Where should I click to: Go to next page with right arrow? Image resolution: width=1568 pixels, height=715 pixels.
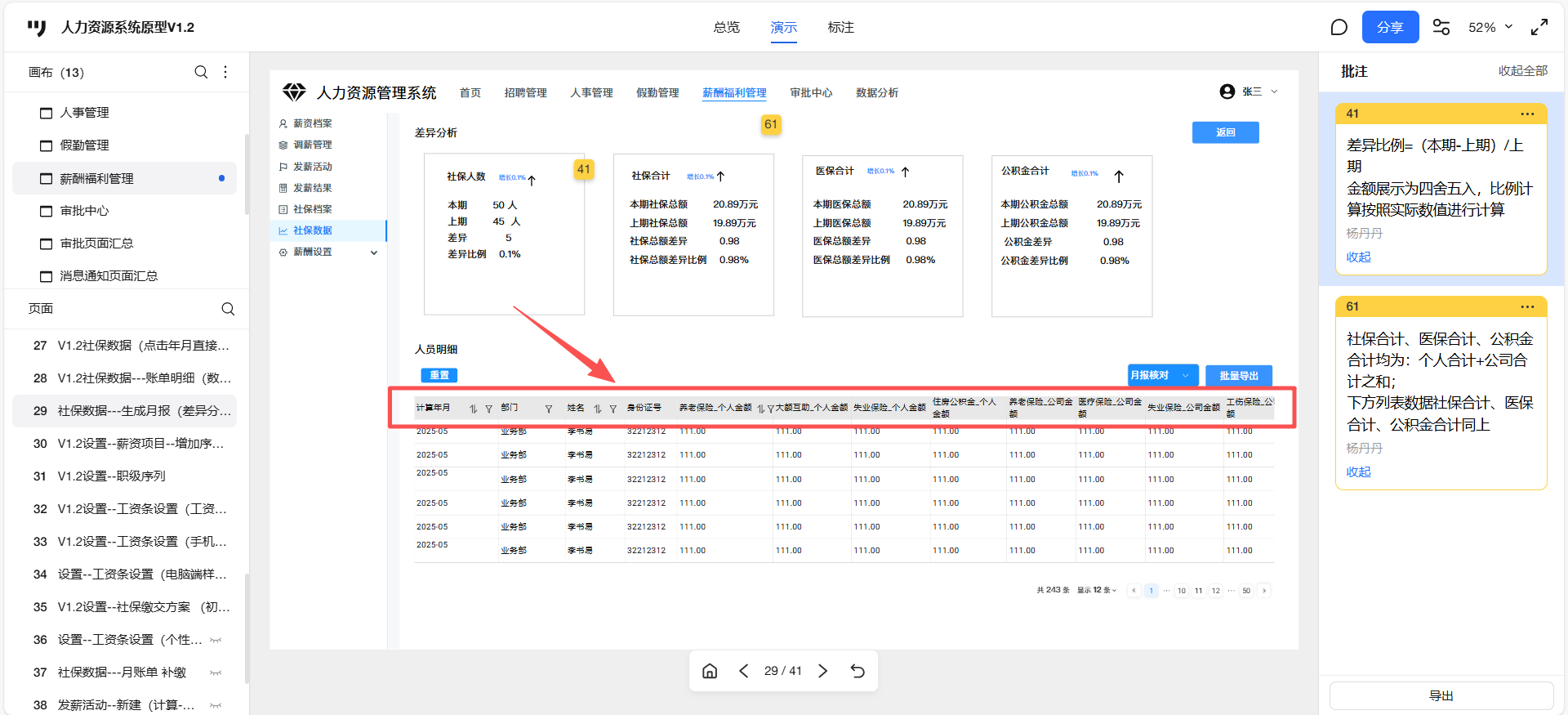pyautogui.click(x=823, y=671)
